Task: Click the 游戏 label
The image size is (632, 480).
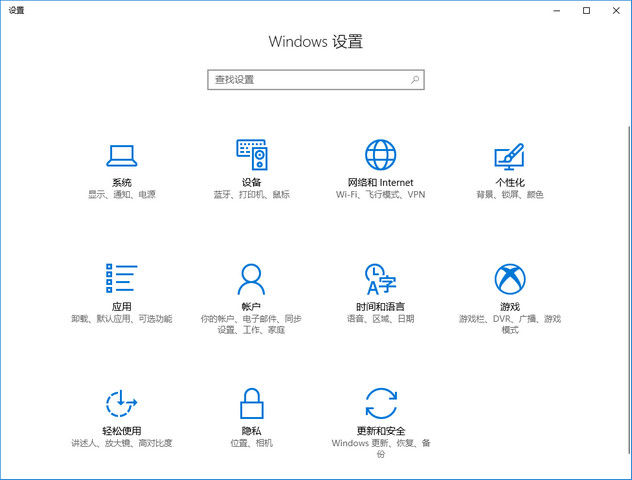Action: click(x=510, y=307)
